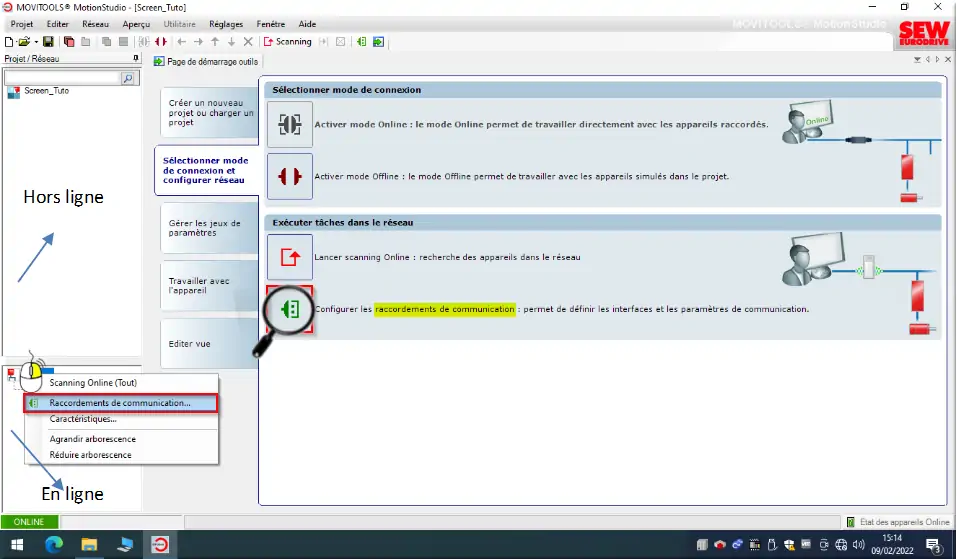Click the 'Activer mode Offline' description text

521,176
